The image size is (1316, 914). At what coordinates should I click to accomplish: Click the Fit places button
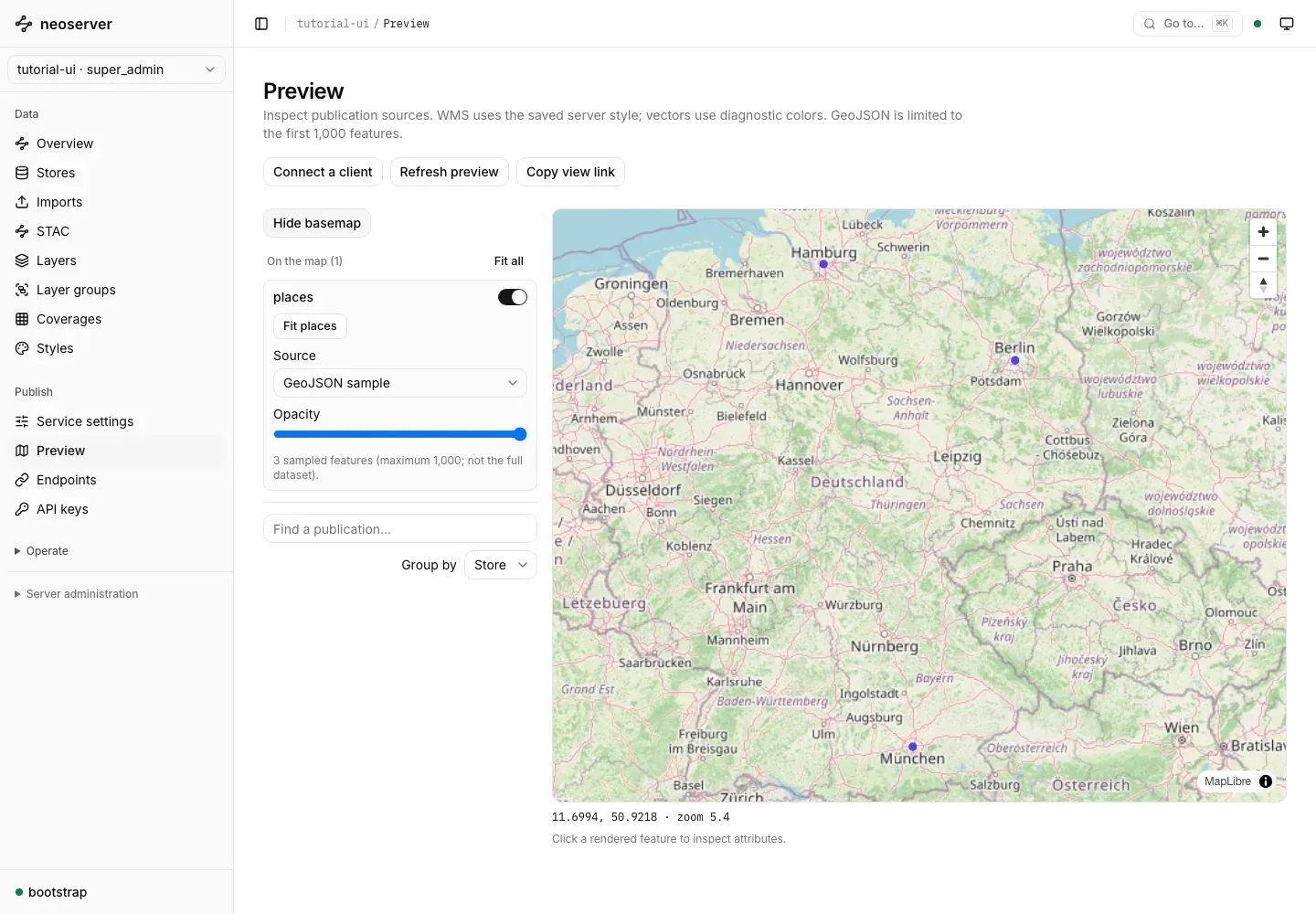point(310,326)
